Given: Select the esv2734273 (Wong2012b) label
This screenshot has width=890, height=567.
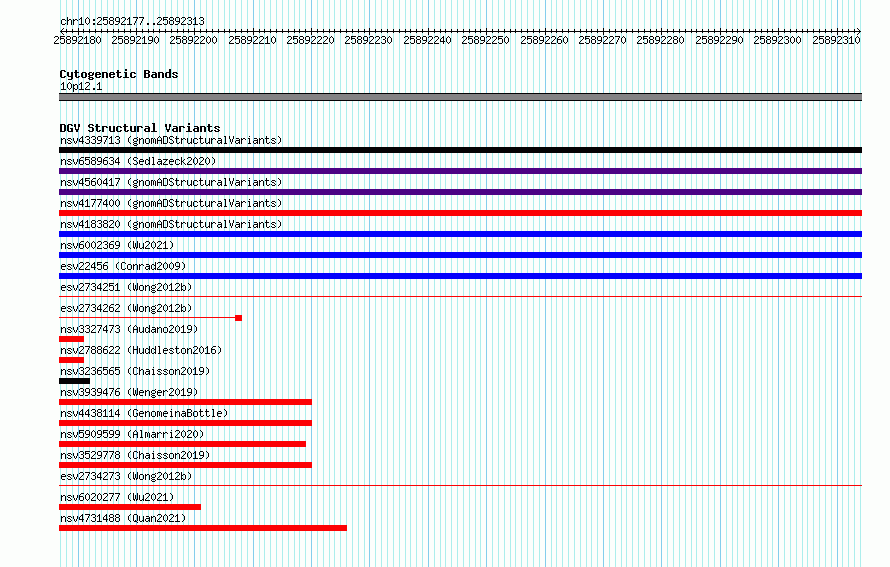Looking at the screenshot, I should point(126,476).
